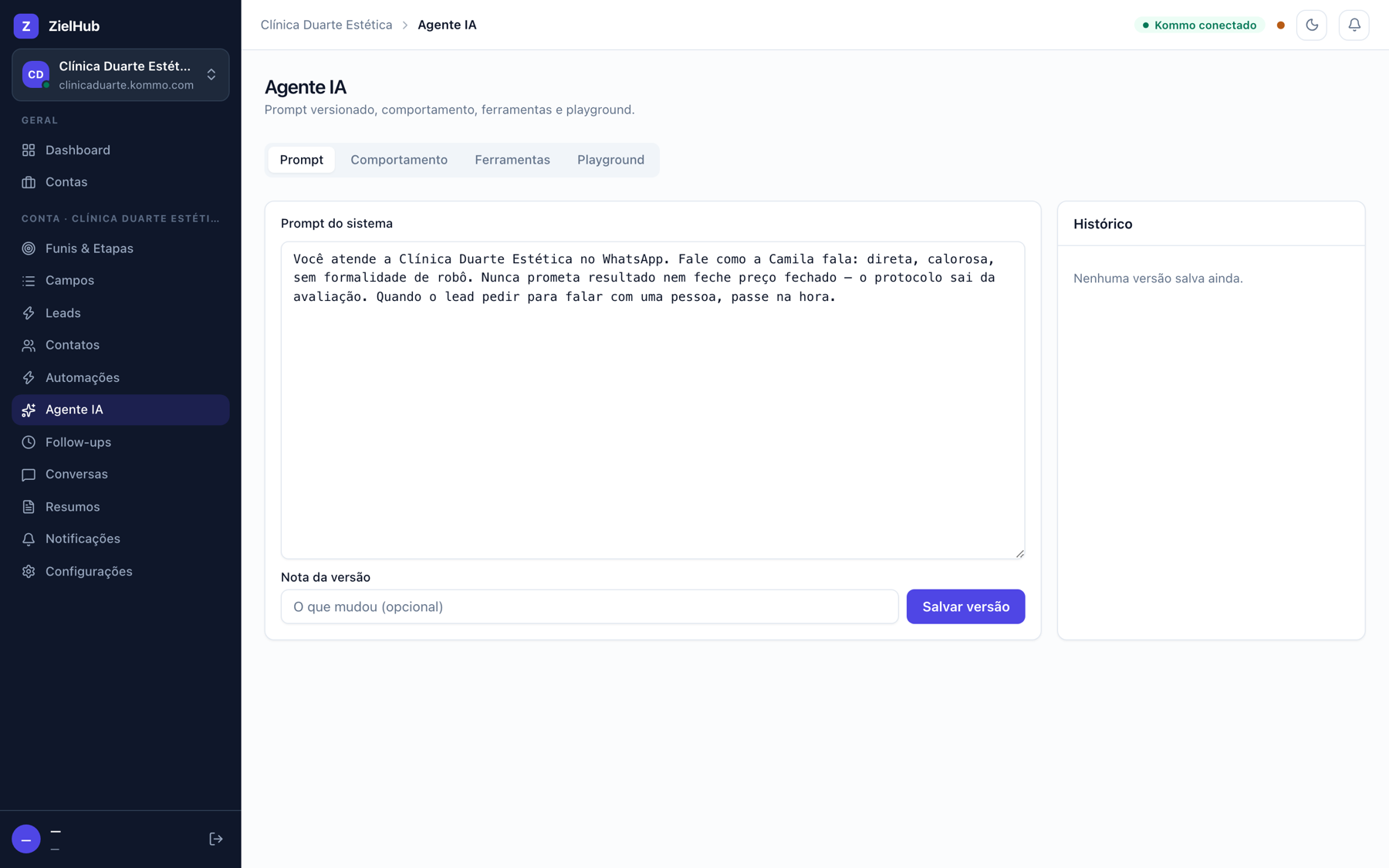Click the textarea resize handle corner

point(1019,553)
